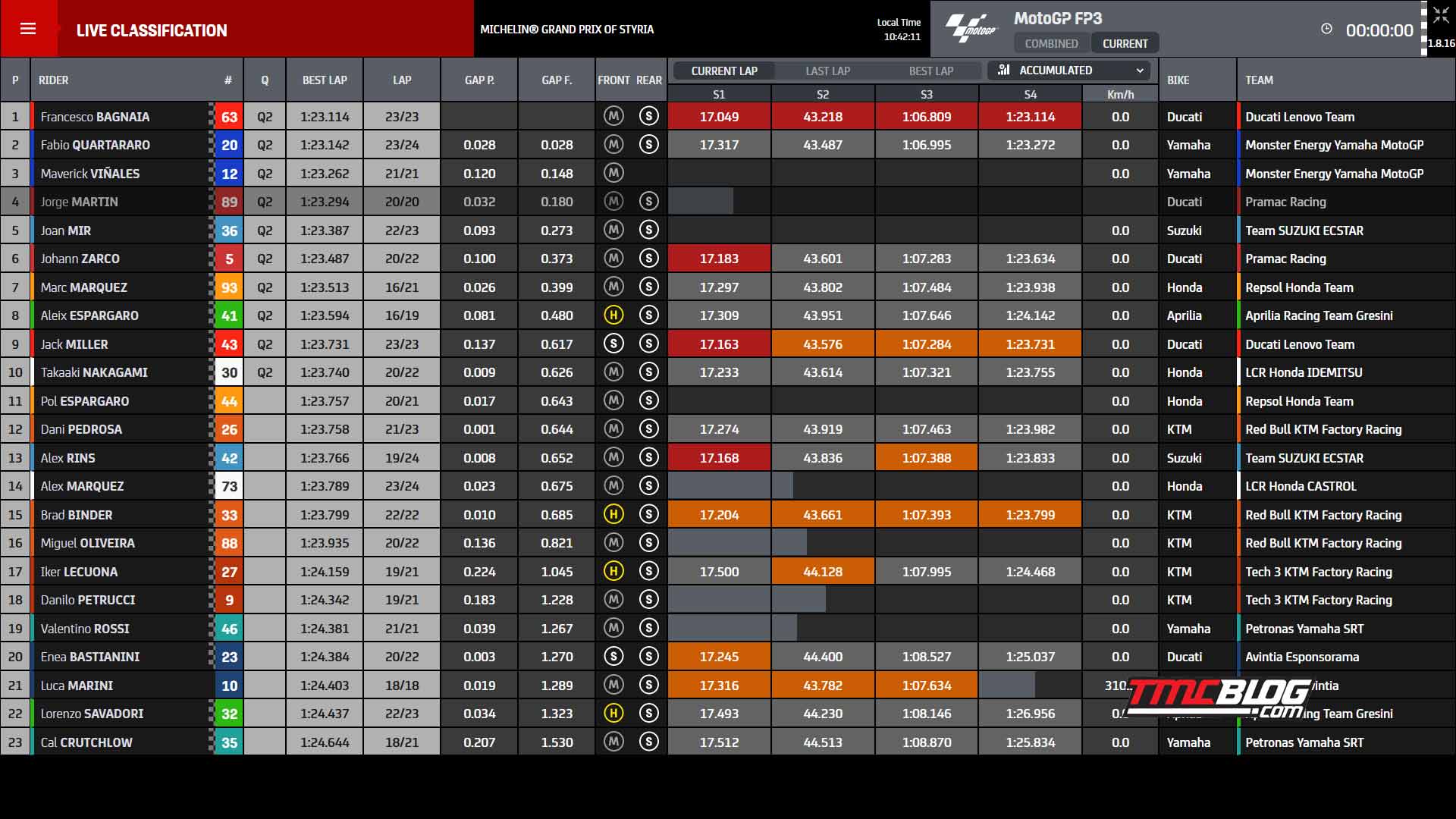
Task: Select rider Francesco BAGNAIA
Action: coord(95,117)
